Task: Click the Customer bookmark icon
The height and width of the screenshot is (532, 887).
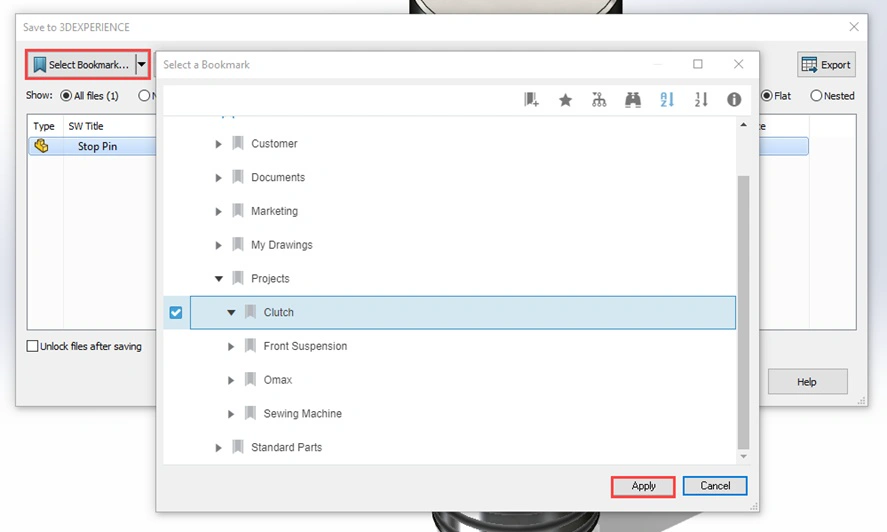Action: 238,143
